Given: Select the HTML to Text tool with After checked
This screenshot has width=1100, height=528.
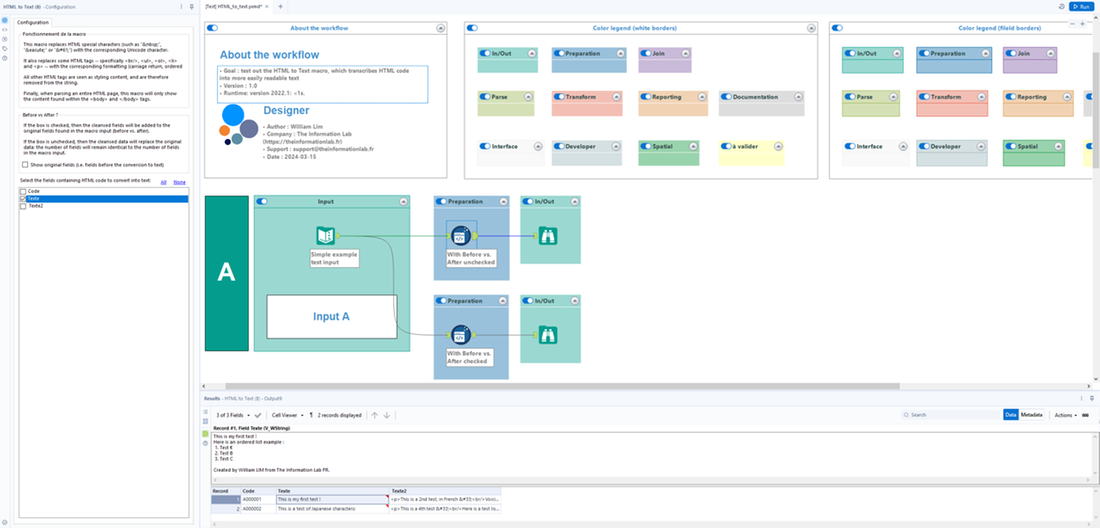Looking at the screenshot, I should click(460, 335).
